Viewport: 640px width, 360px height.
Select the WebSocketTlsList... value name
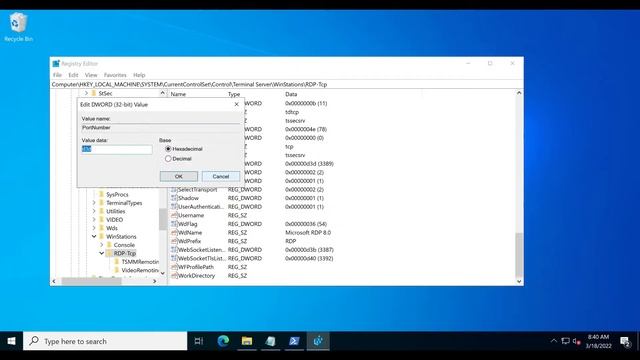[x=202, y=258]
